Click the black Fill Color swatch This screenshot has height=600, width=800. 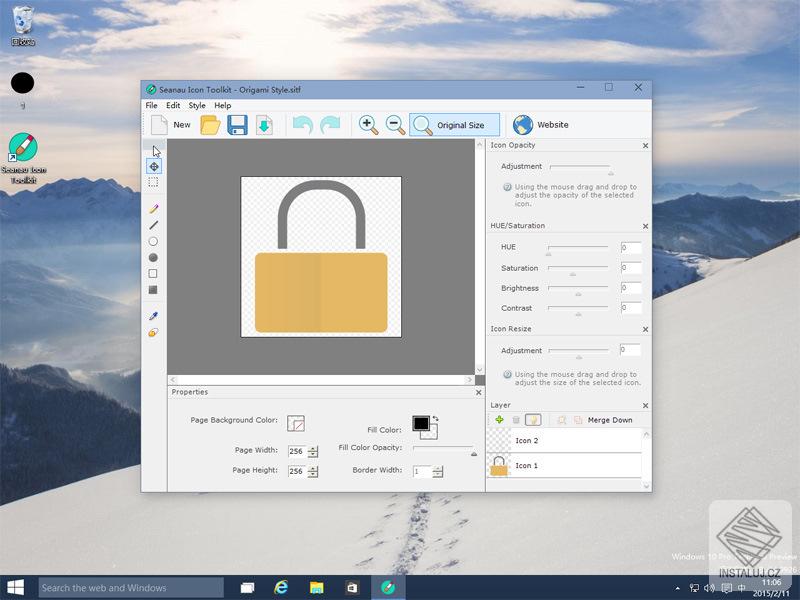point(421,423)
